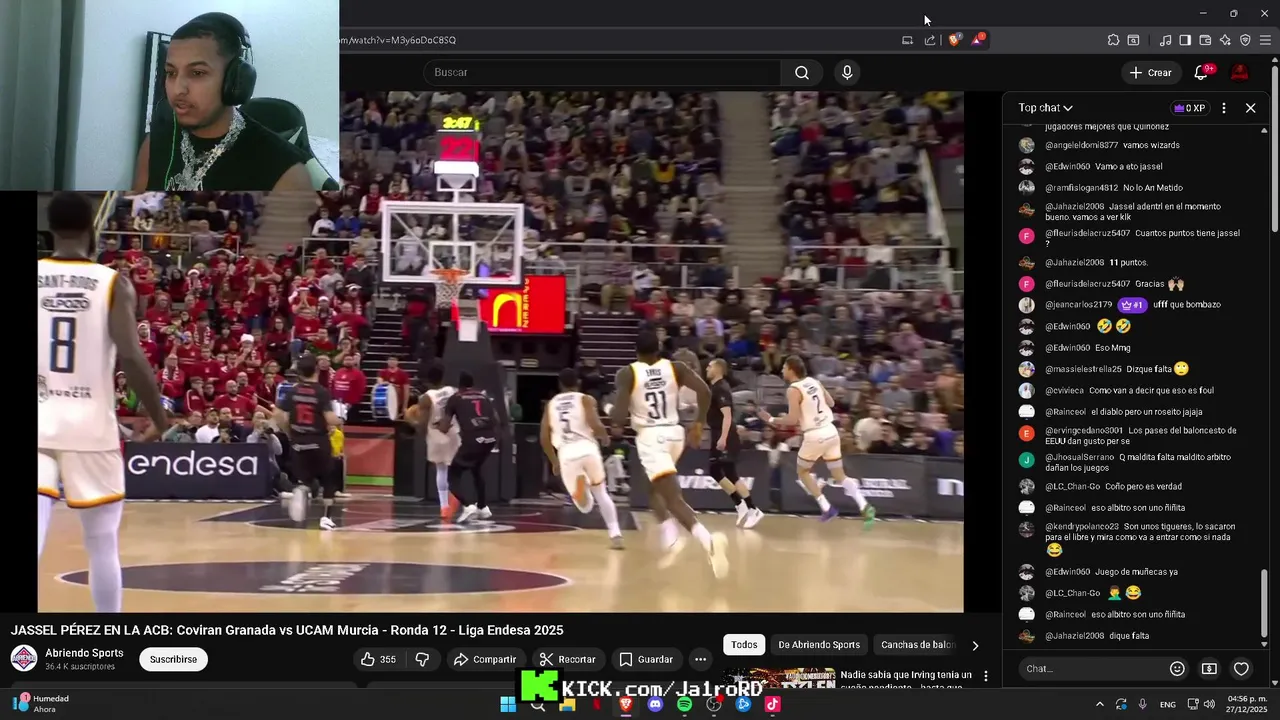Open the browser tab search icon
This screenshot has width=1280, height=720.
point(1133,40)
